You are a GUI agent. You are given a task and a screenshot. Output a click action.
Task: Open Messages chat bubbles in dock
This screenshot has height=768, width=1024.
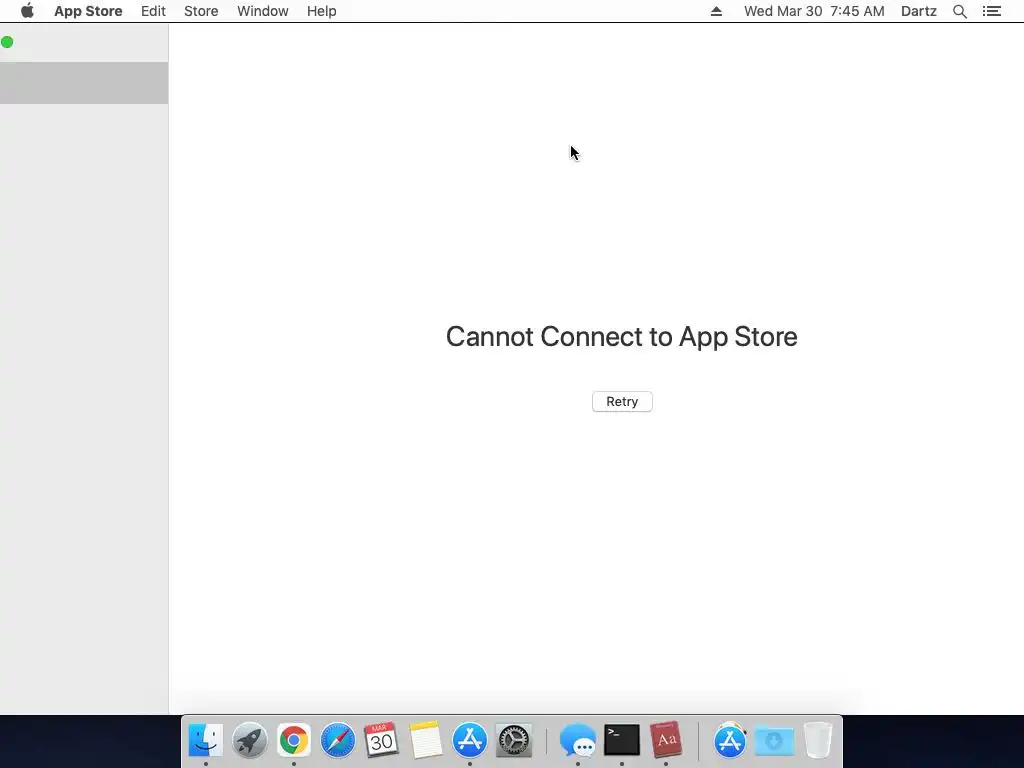tap(578, 740)
